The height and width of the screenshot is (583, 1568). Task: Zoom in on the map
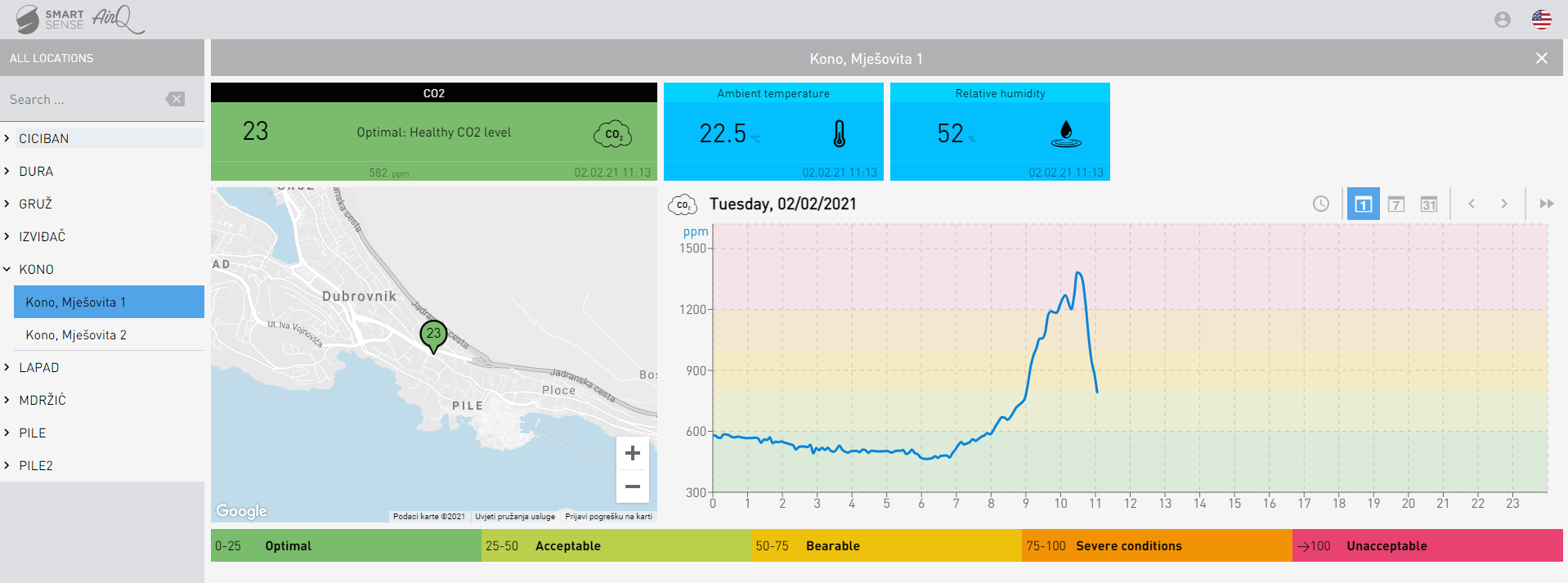(x=632, y=453)
